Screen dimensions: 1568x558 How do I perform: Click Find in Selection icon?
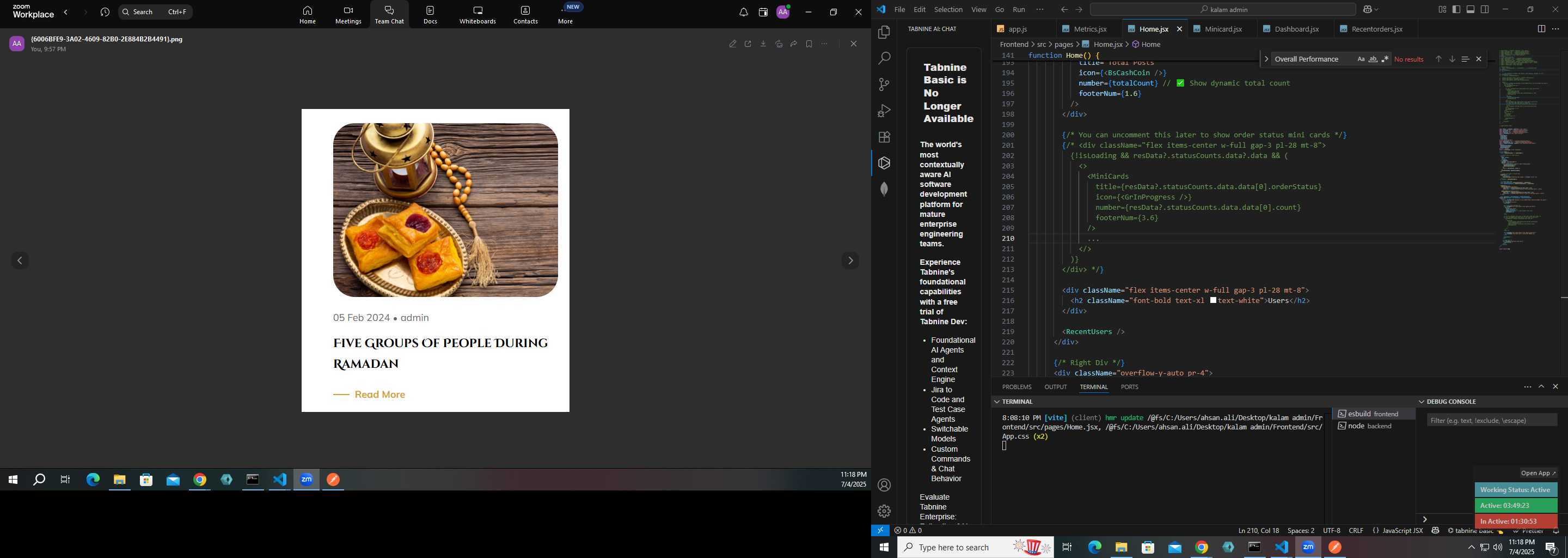pyautogui.click(x=1465, y=59)
